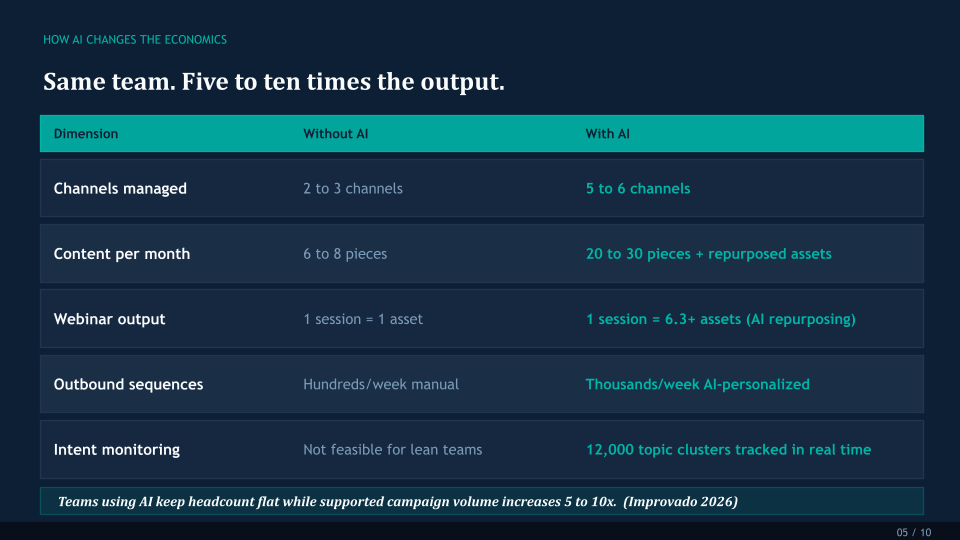Viewport: 960px width, 540px height.
Task: Click the "Dimension" column header
Action: pyautogui.click(x=86, y=134)
